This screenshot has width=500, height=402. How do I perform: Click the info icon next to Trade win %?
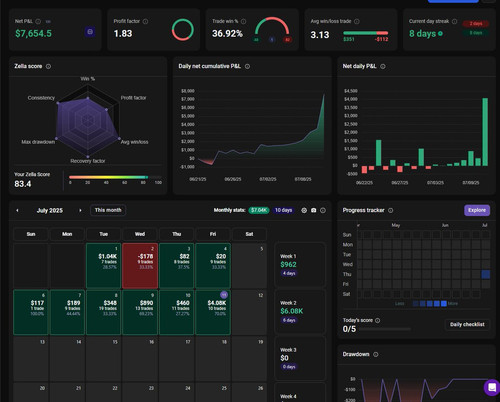point(243,21)
